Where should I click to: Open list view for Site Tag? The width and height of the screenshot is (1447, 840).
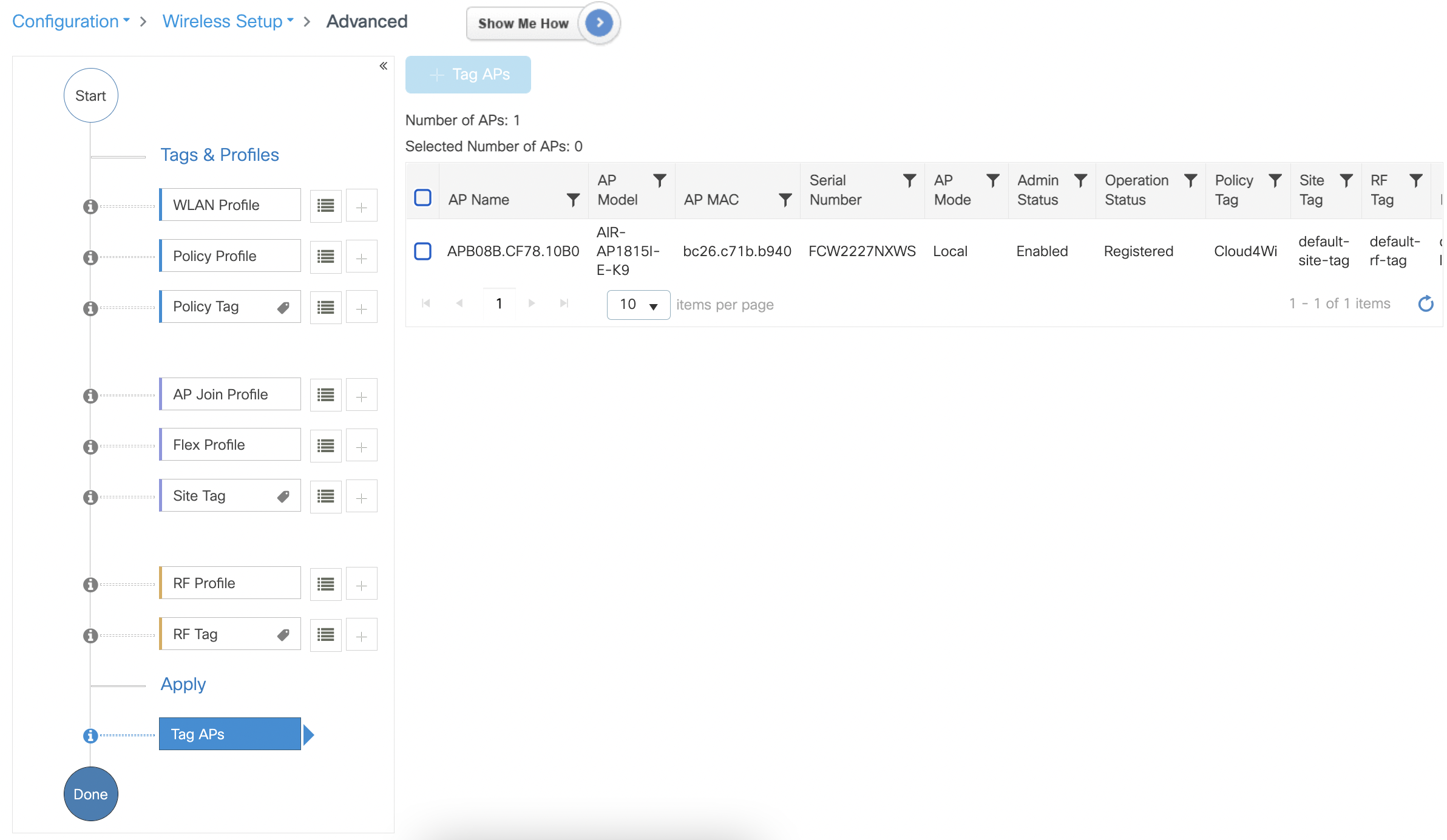[x=326, y=496]
